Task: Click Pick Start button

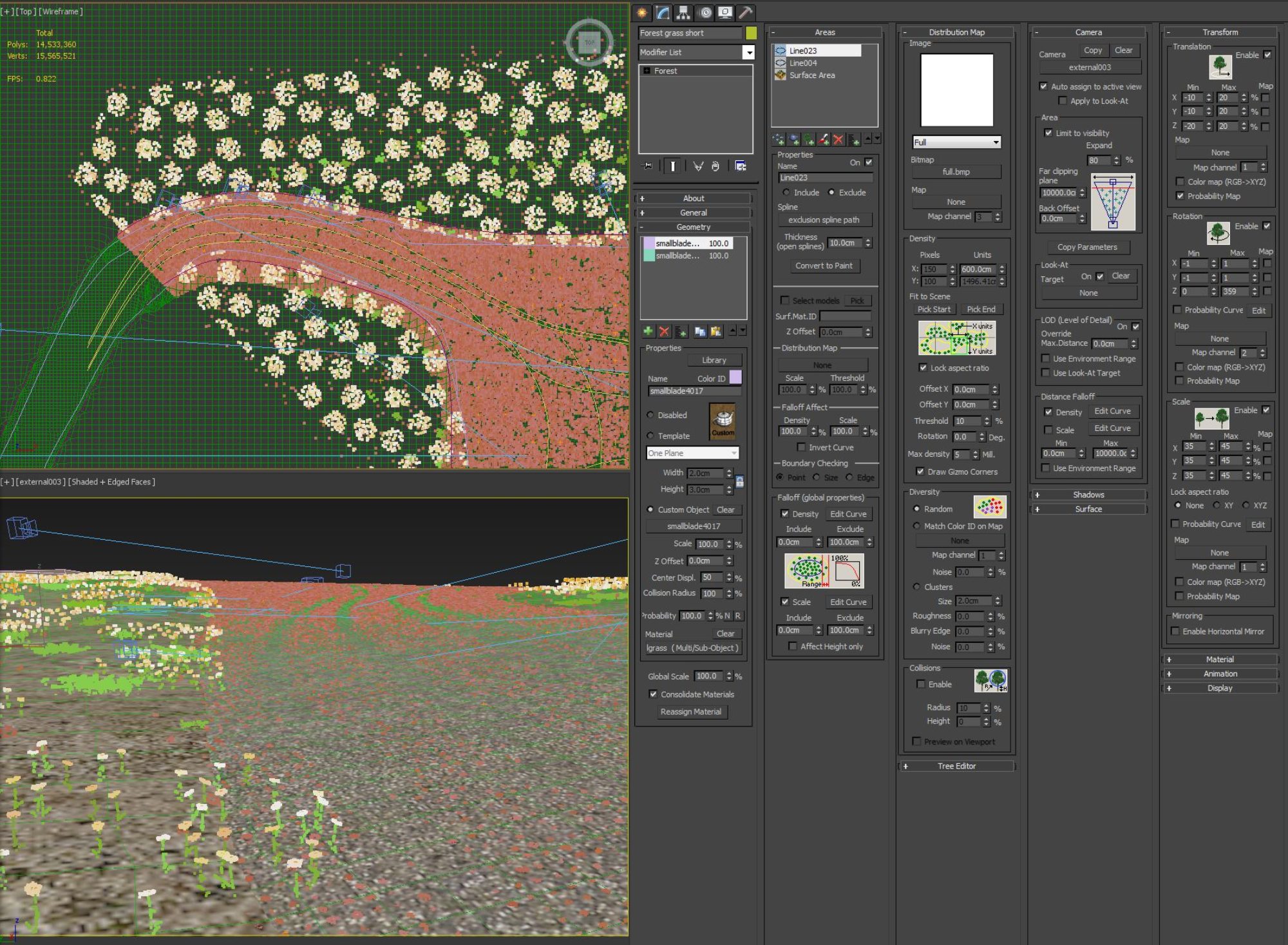Action: (933, 309)
